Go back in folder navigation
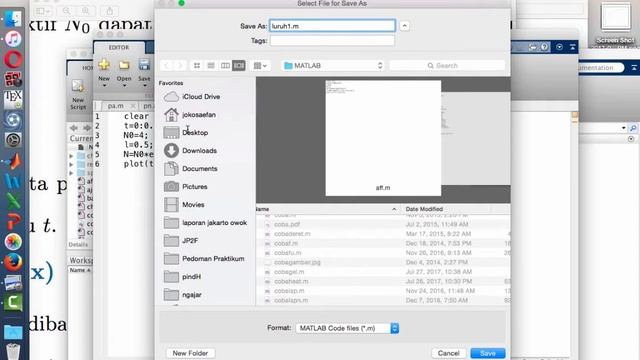The height and width of the screenshot is (360, 640). (167, 65)
